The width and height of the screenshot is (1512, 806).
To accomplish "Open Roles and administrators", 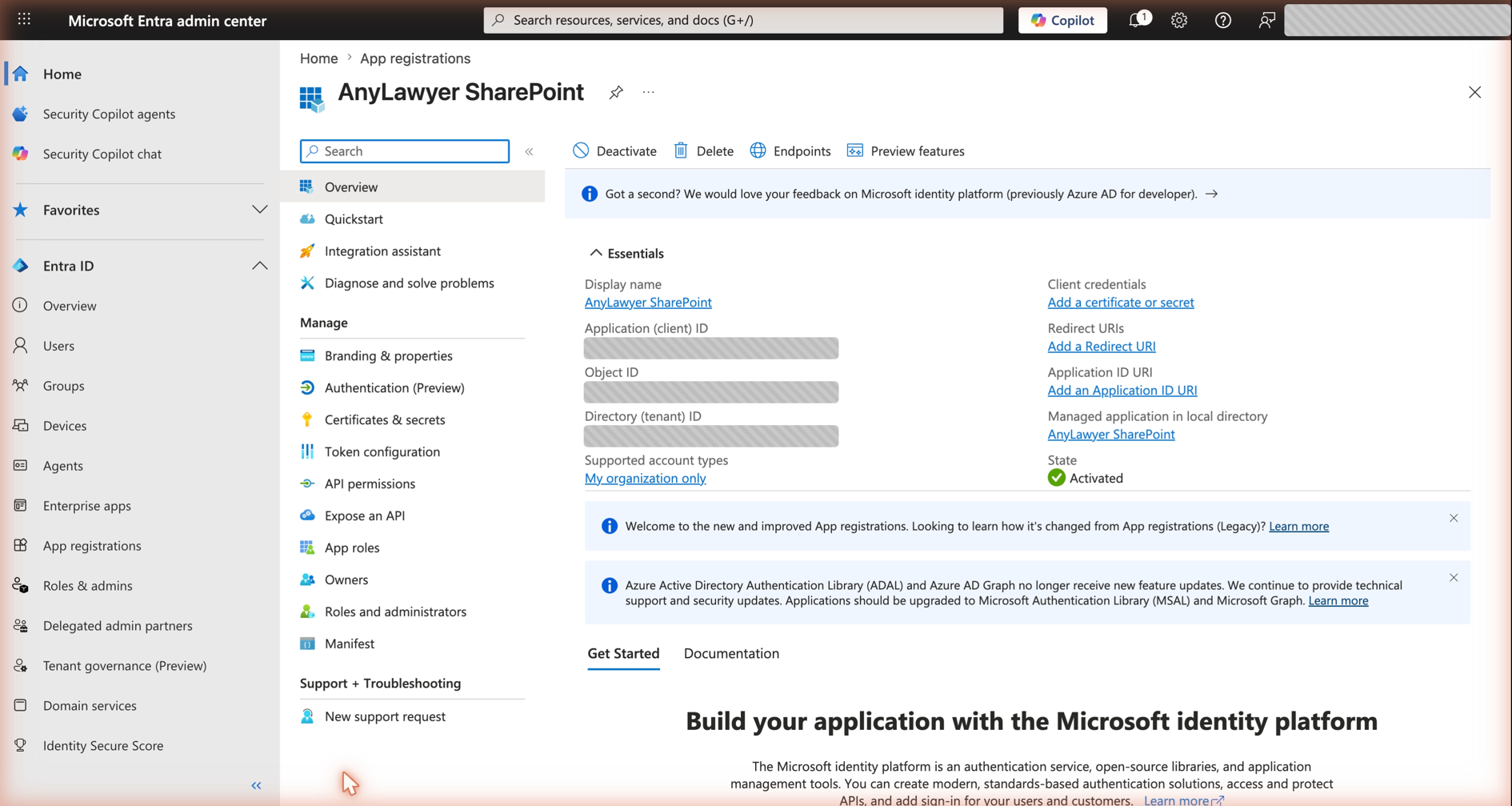I will pyautogui.click(x=395, y=612).
